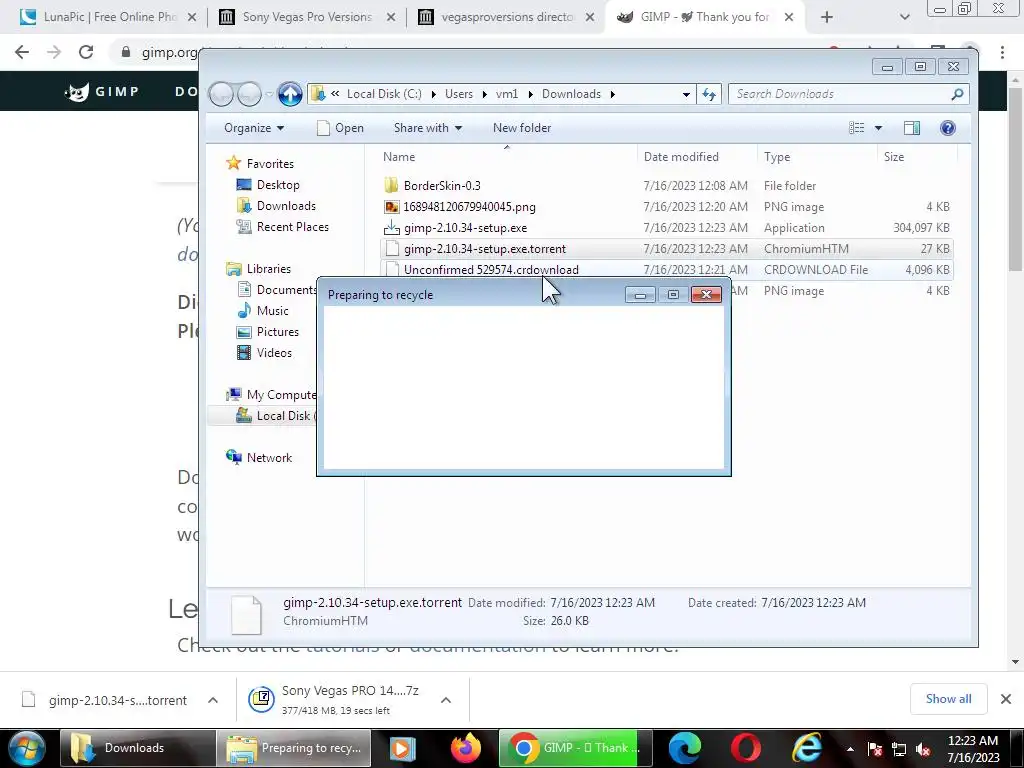1024x768 pixels.
Task: Click gimp setup exe installer icon
Action: pyautogui.click(x=391, y=228)
